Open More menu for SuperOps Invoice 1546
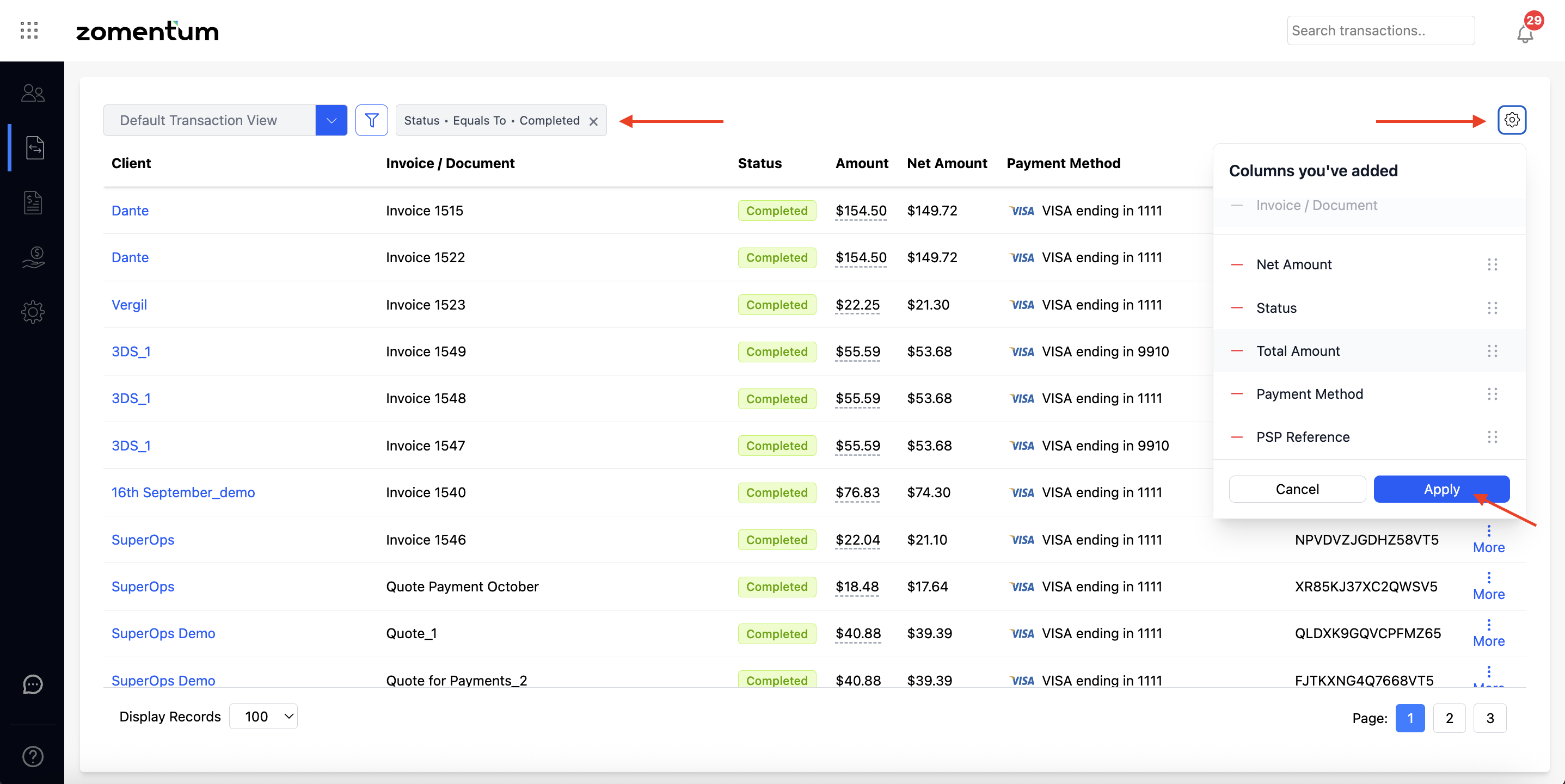The height and width of the screenshot is (784, 1565). pos(1488,539)
